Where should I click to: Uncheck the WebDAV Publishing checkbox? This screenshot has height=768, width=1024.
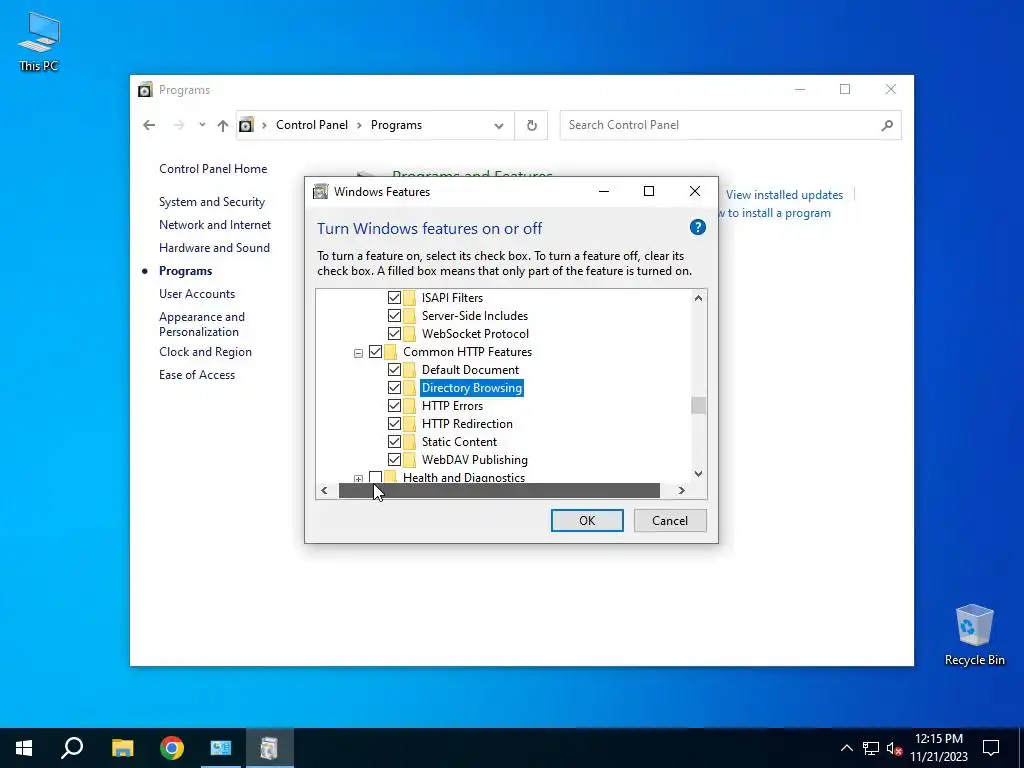pyautogui.click(x=394, y=460)
